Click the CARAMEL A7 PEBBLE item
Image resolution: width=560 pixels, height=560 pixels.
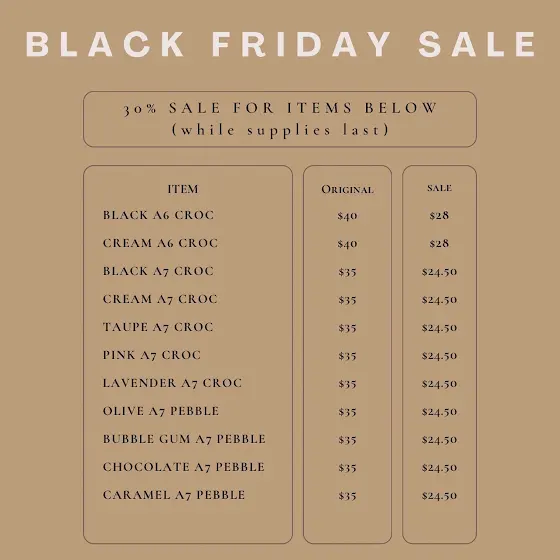tap(174, 495)
